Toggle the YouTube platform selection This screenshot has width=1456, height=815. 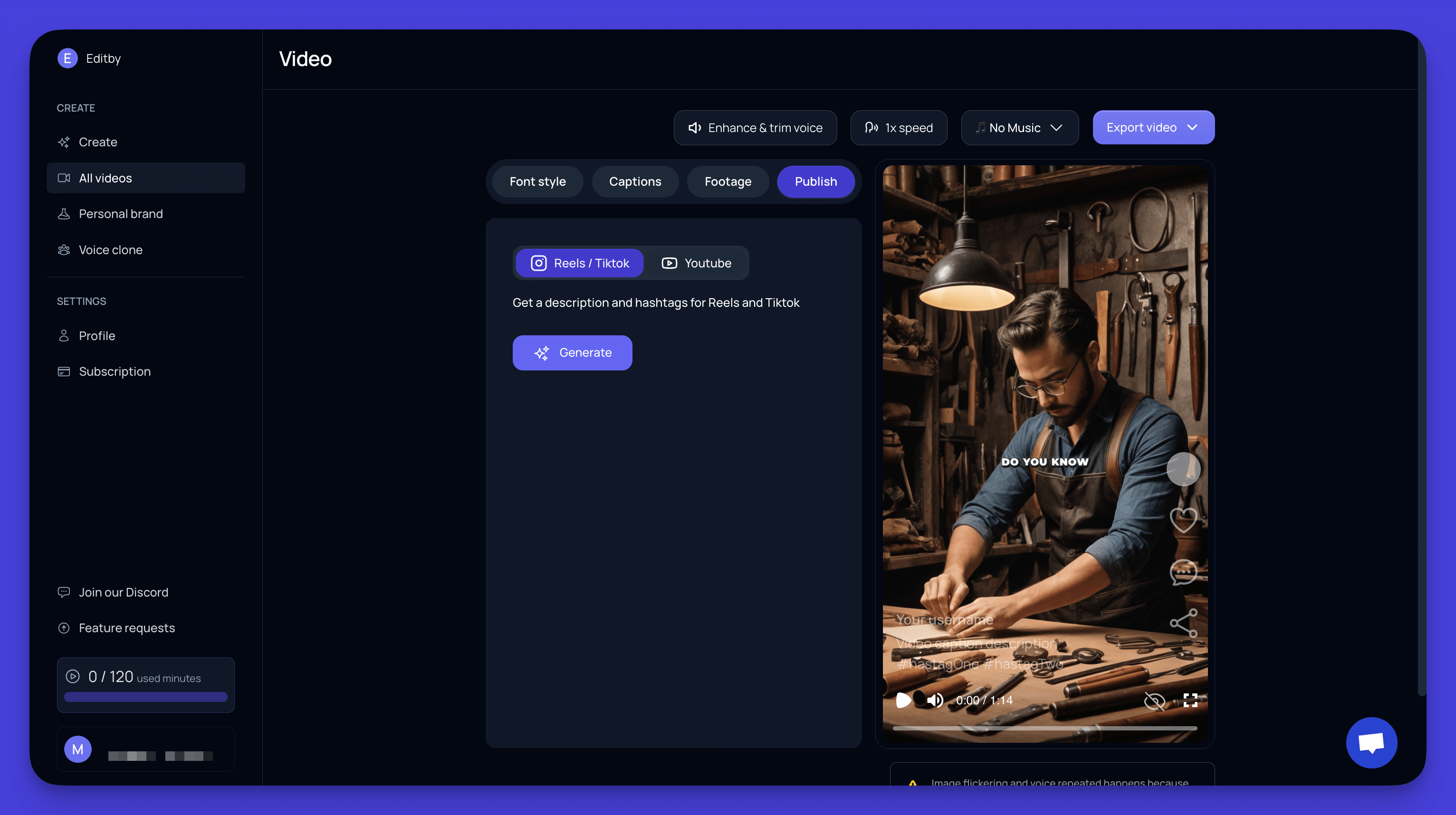[x=697, y=262]
